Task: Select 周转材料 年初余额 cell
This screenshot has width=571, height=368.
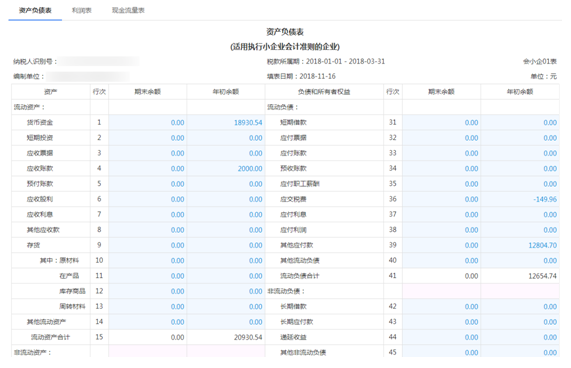Action: click(x=226, y=306)
